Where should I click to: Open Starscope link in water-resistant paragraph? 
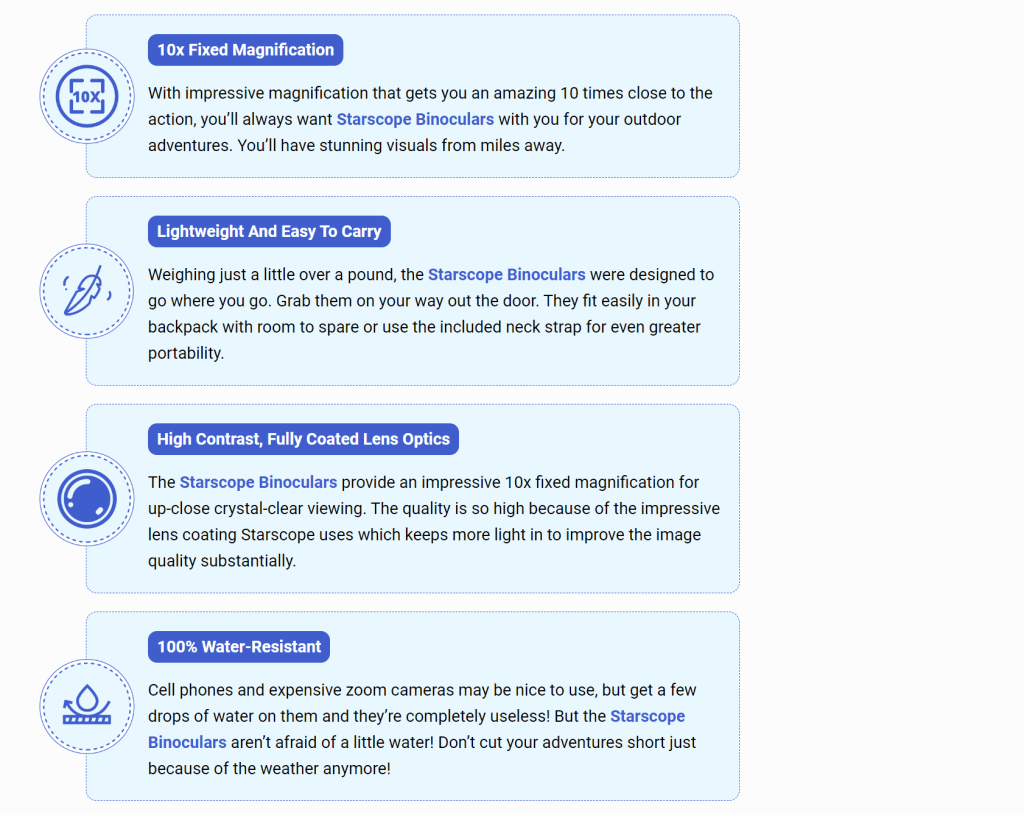[648, 716]
